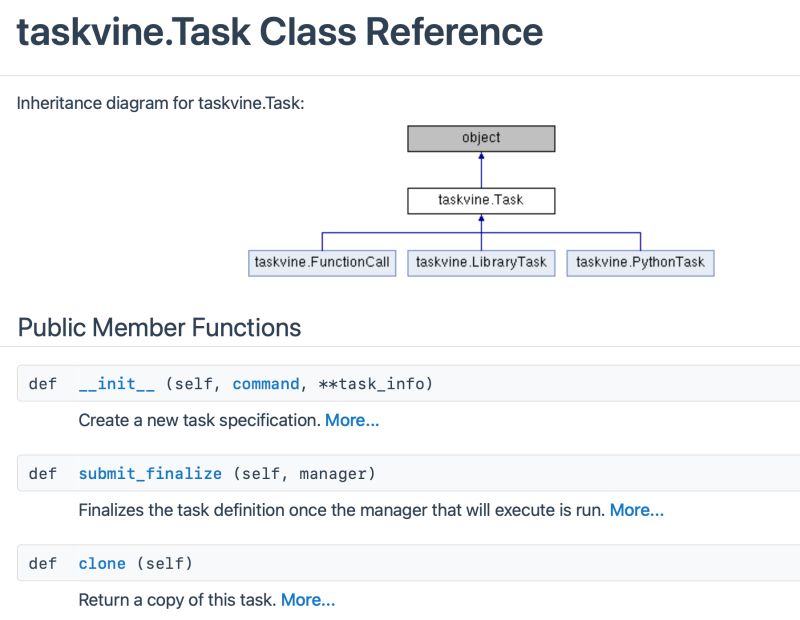This screenshot has width=800, height=620.
Task: Select the def keyword beside __init__
Action: coord(43,383)
